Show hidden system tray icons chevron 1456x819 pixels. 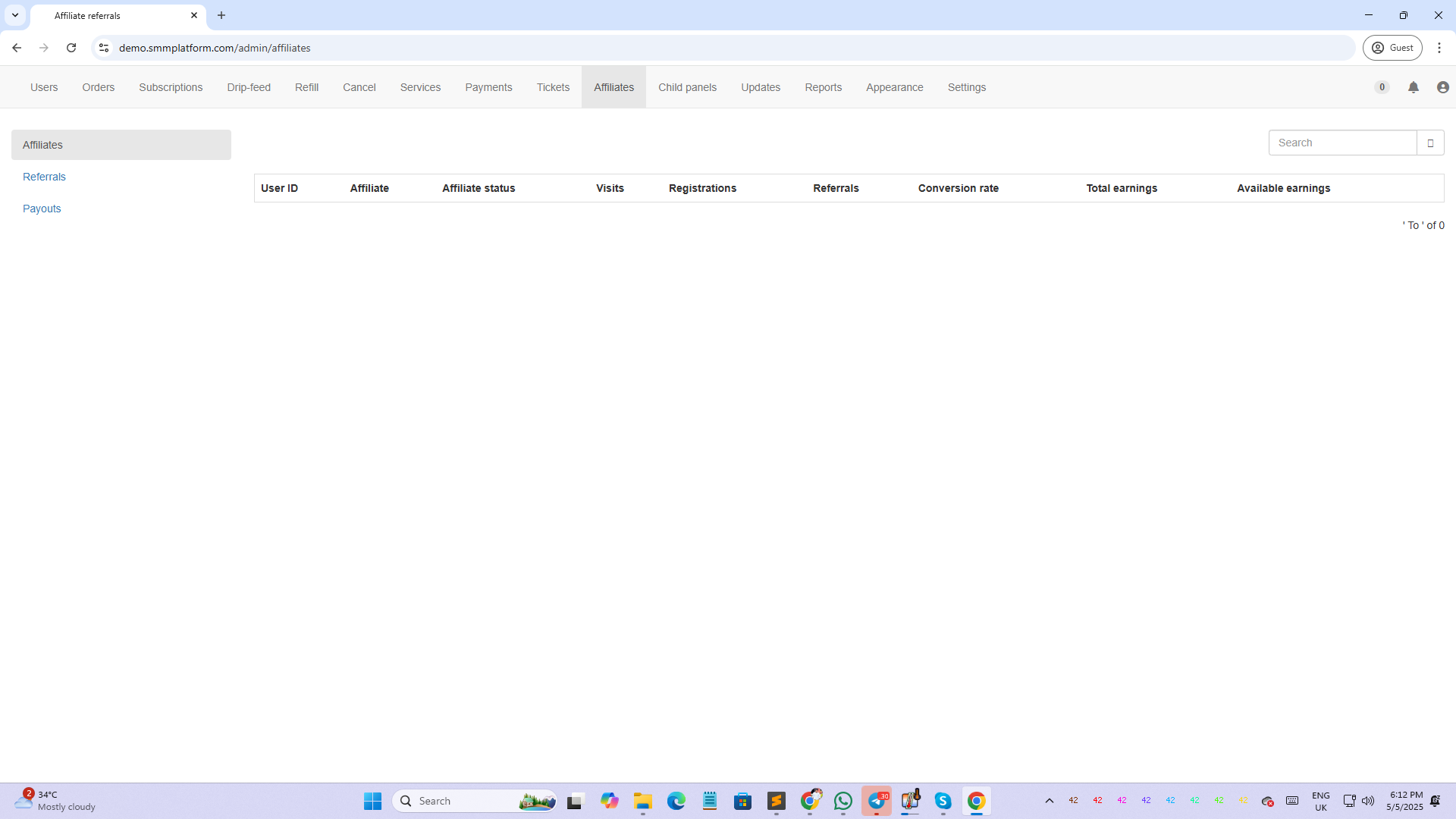tap(1050, 801)
